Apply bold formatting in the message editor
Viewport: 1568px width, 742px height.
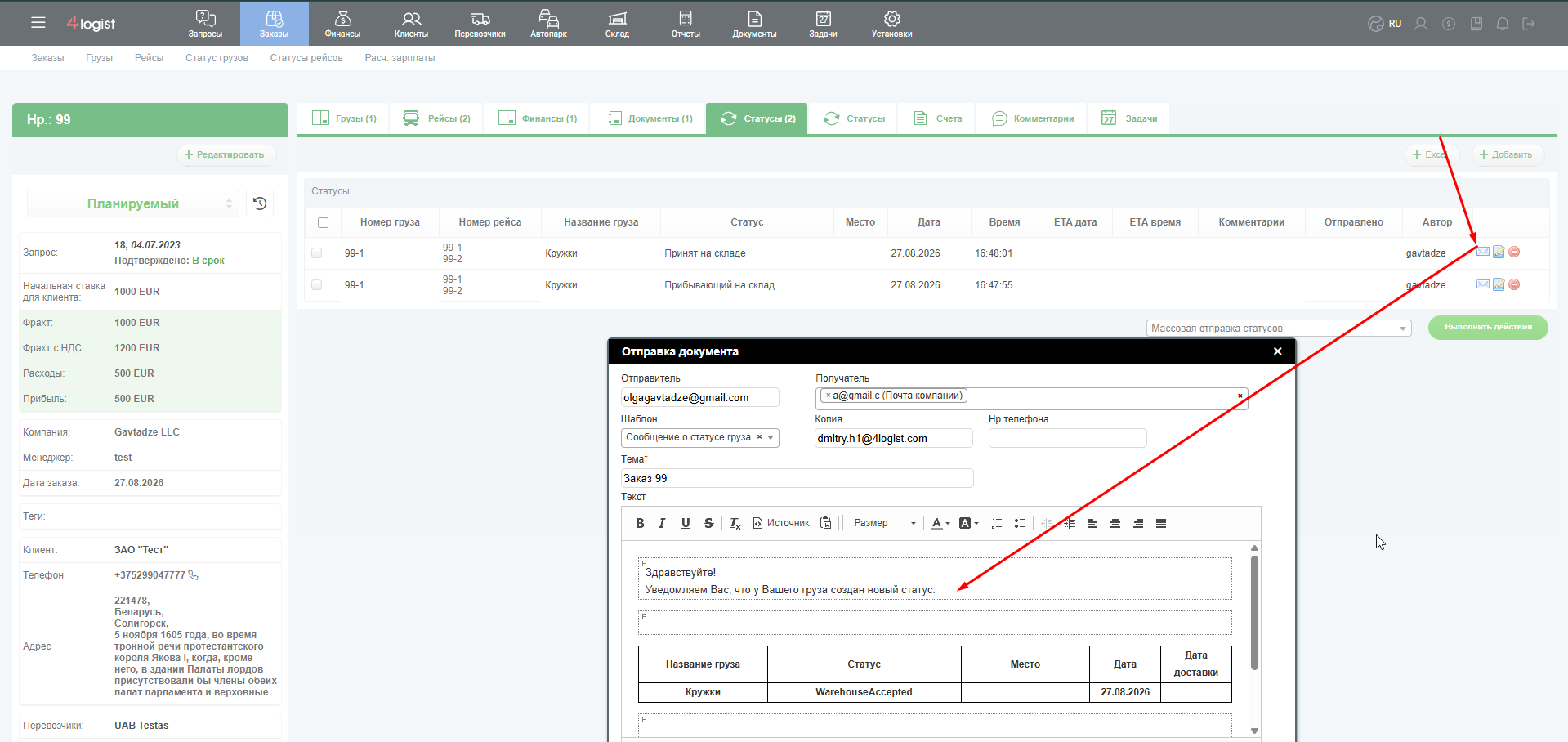tap(640, 523)
